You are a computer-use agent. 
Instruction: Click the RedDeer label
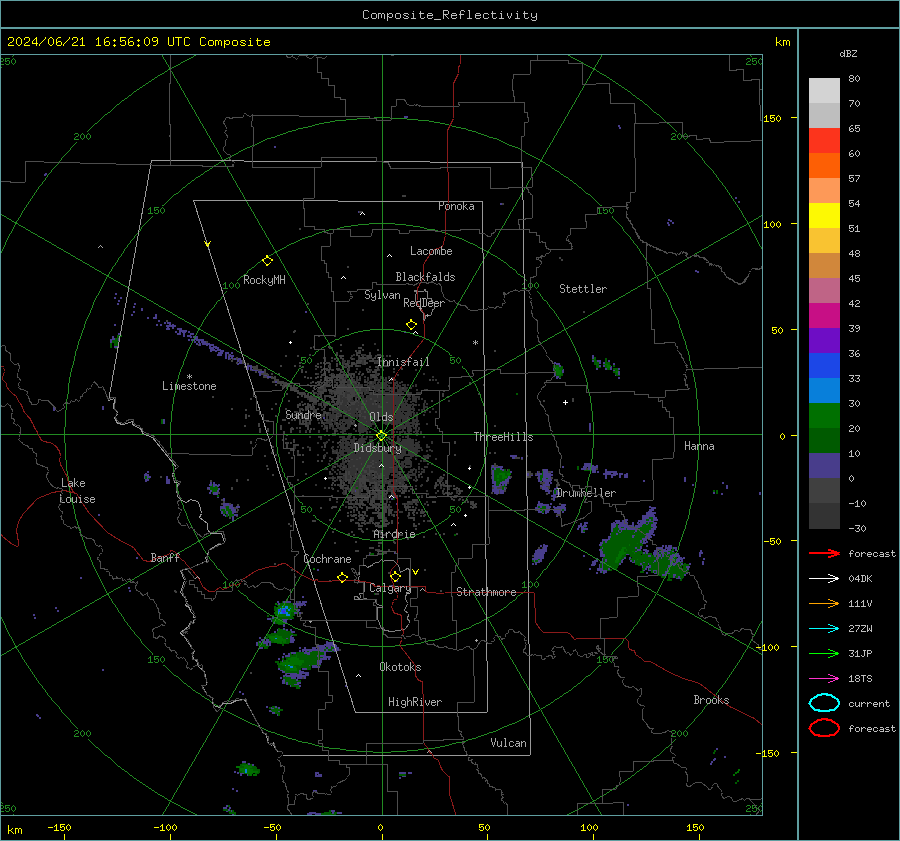click(x=424, y=303)
